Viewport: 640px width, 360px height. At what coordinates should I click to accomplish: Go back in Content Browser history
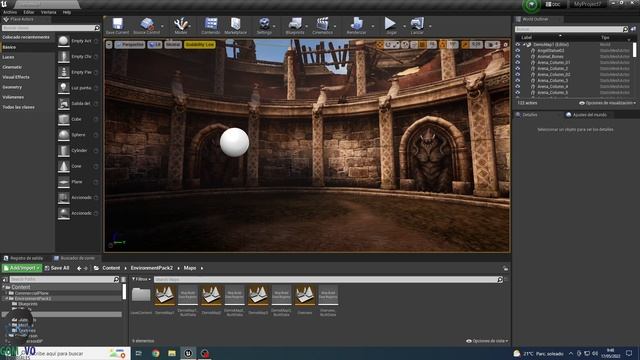tap(79, 268)
